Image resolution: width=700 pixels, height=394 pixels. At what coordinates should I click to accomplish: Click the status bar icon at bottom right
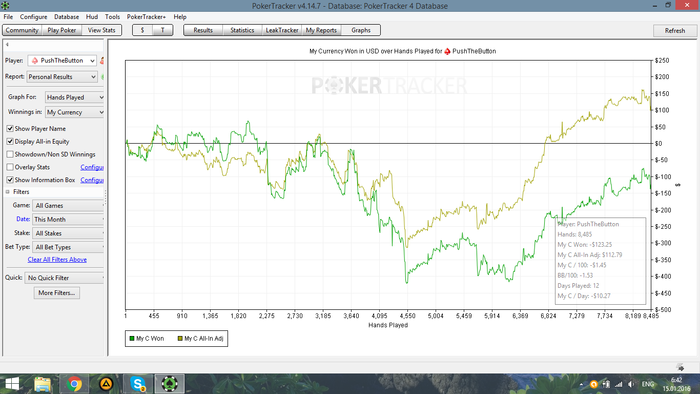point(680,367)
